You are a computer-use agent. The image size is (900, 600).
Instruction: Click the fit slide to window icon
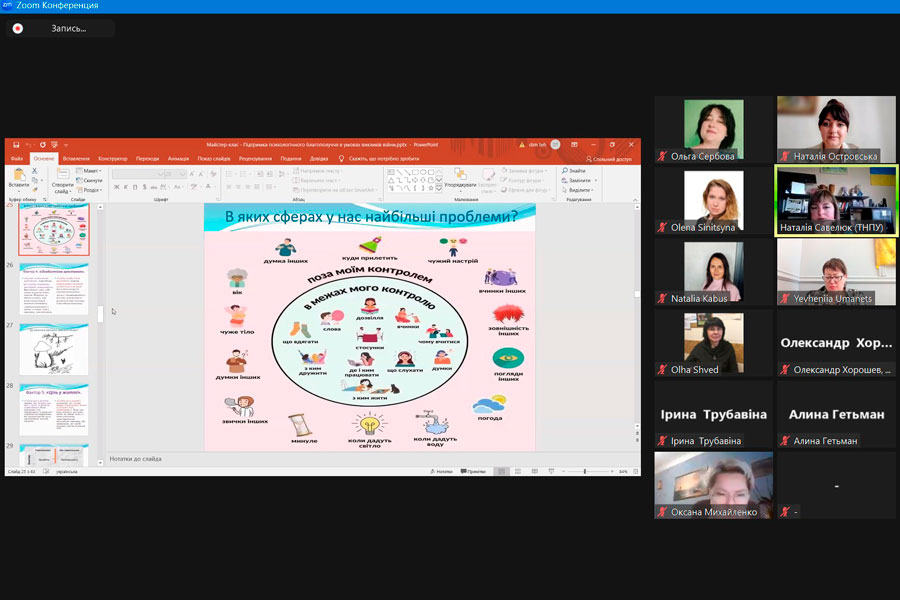(x=635, y=471)
